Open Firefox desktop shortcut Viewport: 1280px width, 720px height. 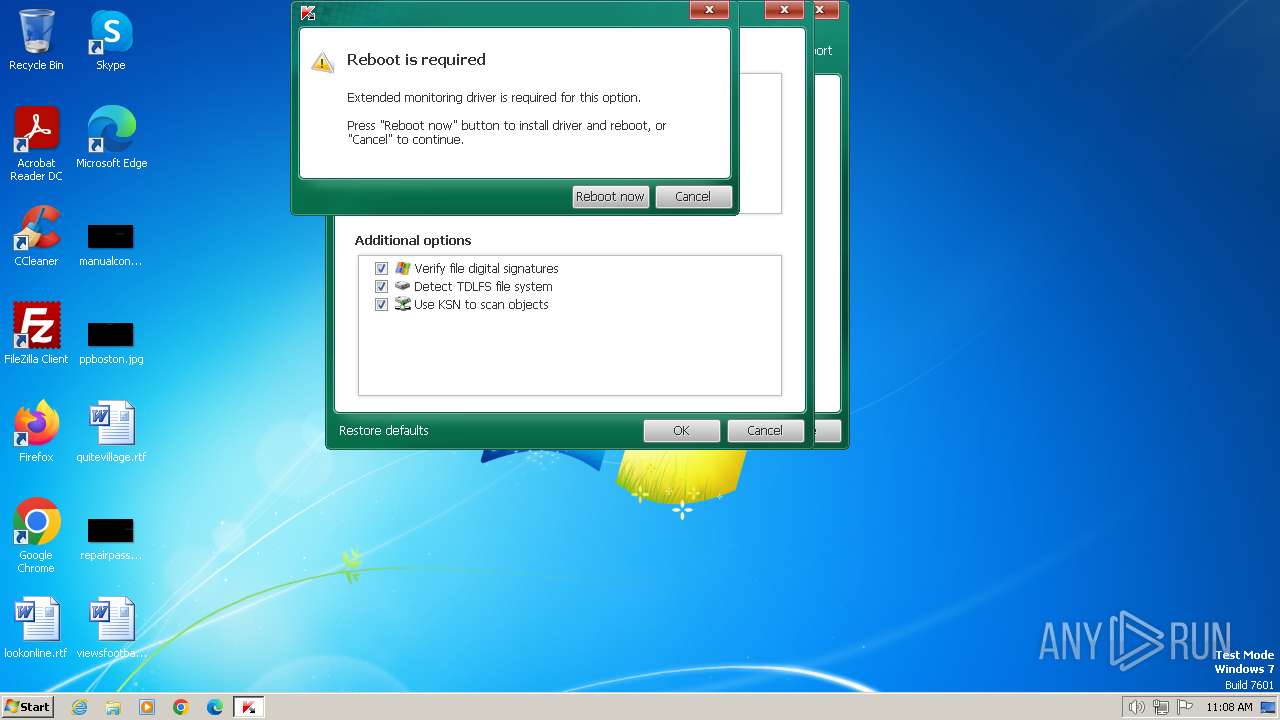tap(36, 432)
